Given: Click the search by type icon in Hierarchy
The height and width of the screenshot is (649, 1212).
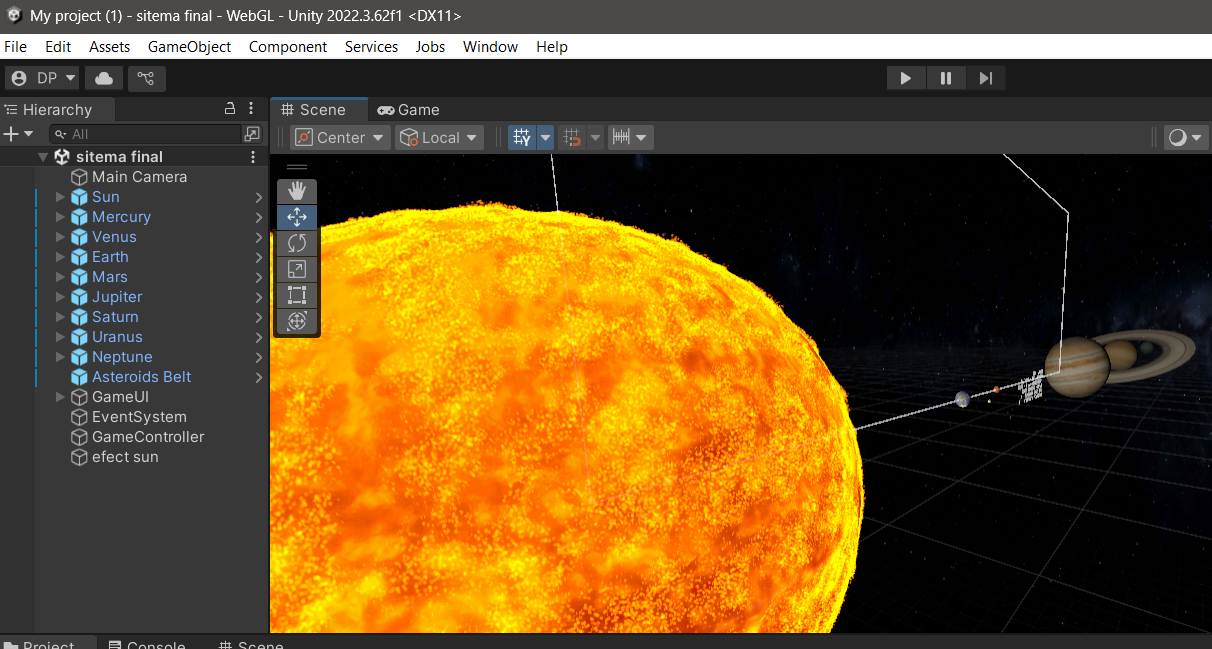Looking at the screenshot, I should [252, 134].
